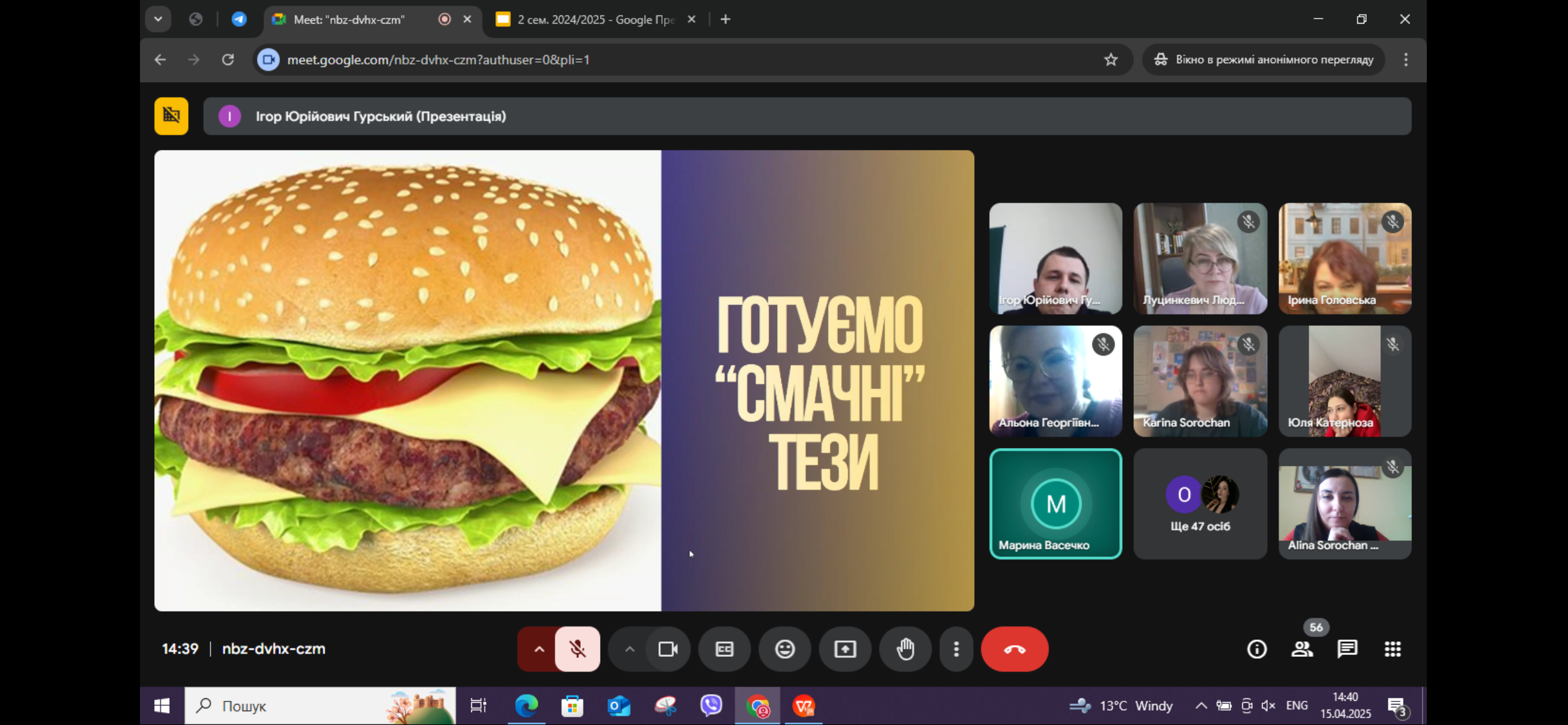
Task: Leave the call with red button
Action: pos(1014,649)
